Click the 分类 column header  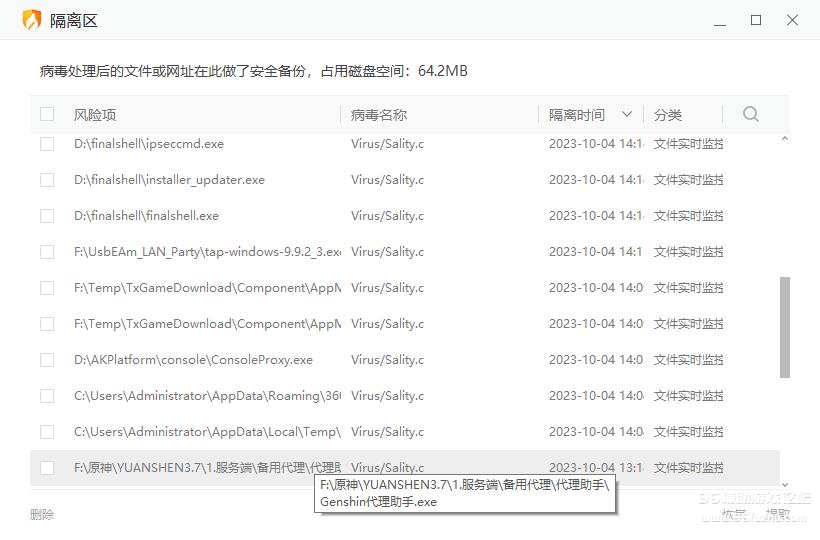pos(668,115)
